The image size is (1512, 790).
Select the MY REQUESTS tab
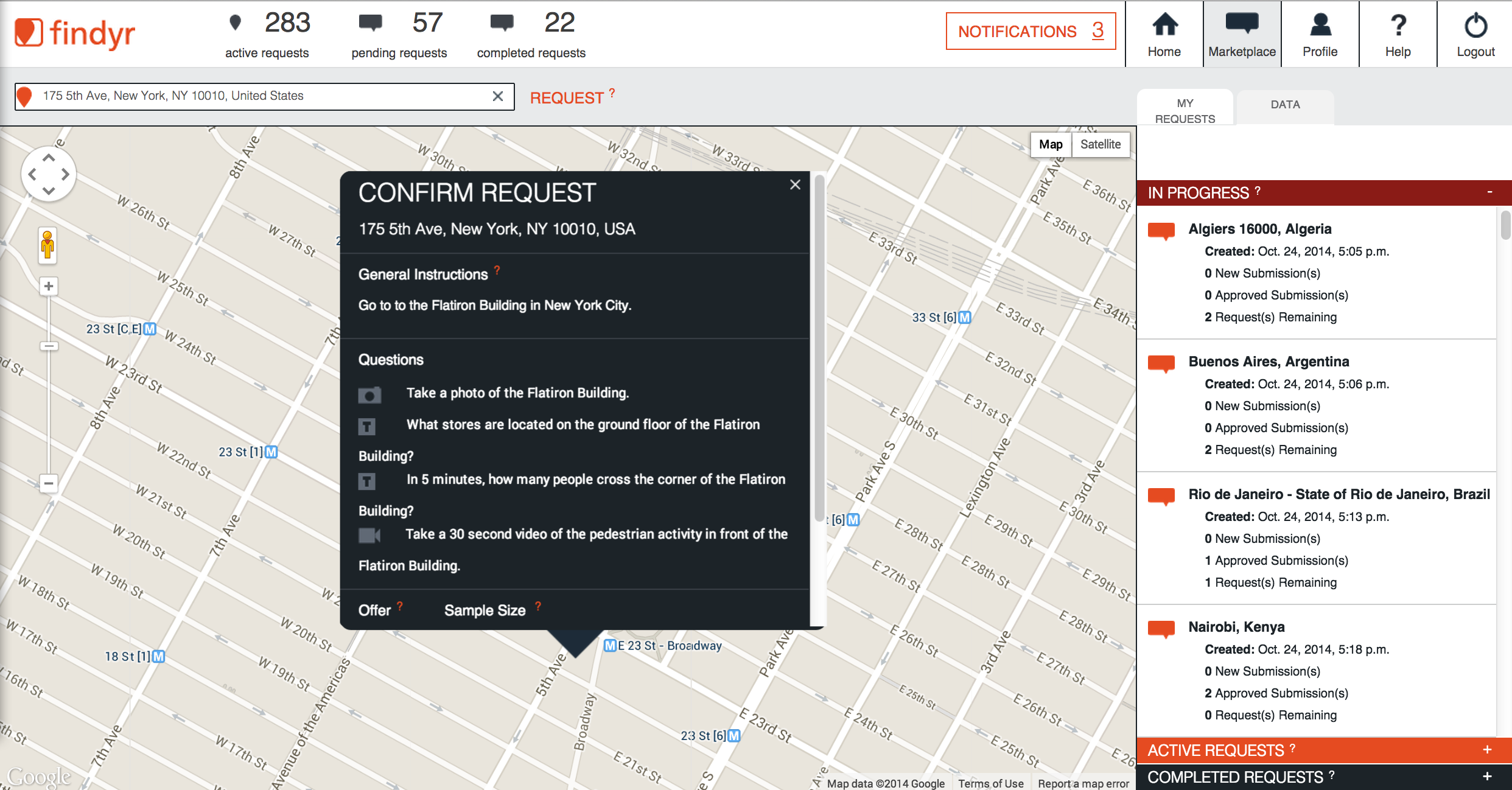(x=1185, y=111)
